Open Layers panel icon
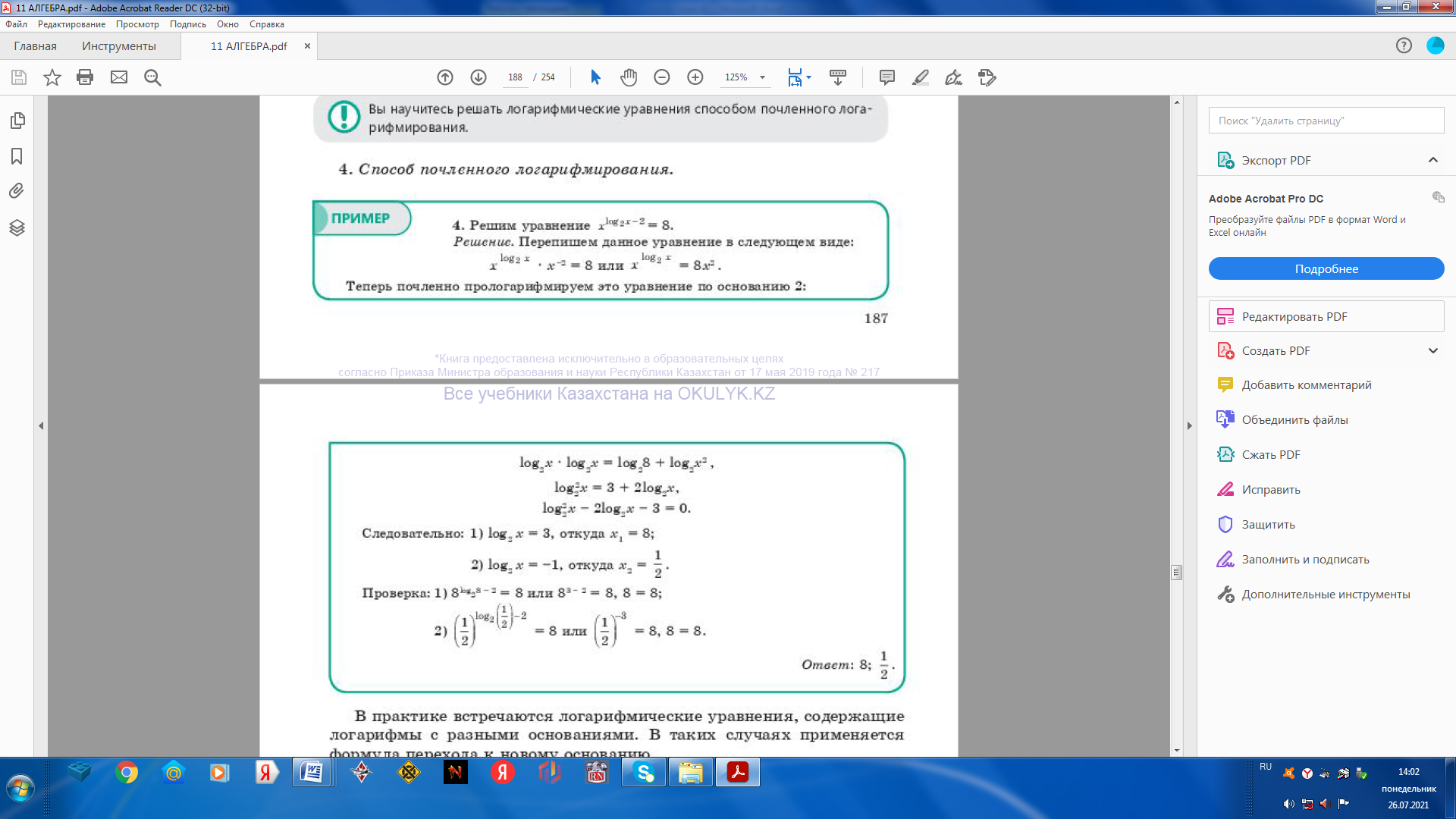Viewport: 1456px width, 819px height. pos(17,227)
